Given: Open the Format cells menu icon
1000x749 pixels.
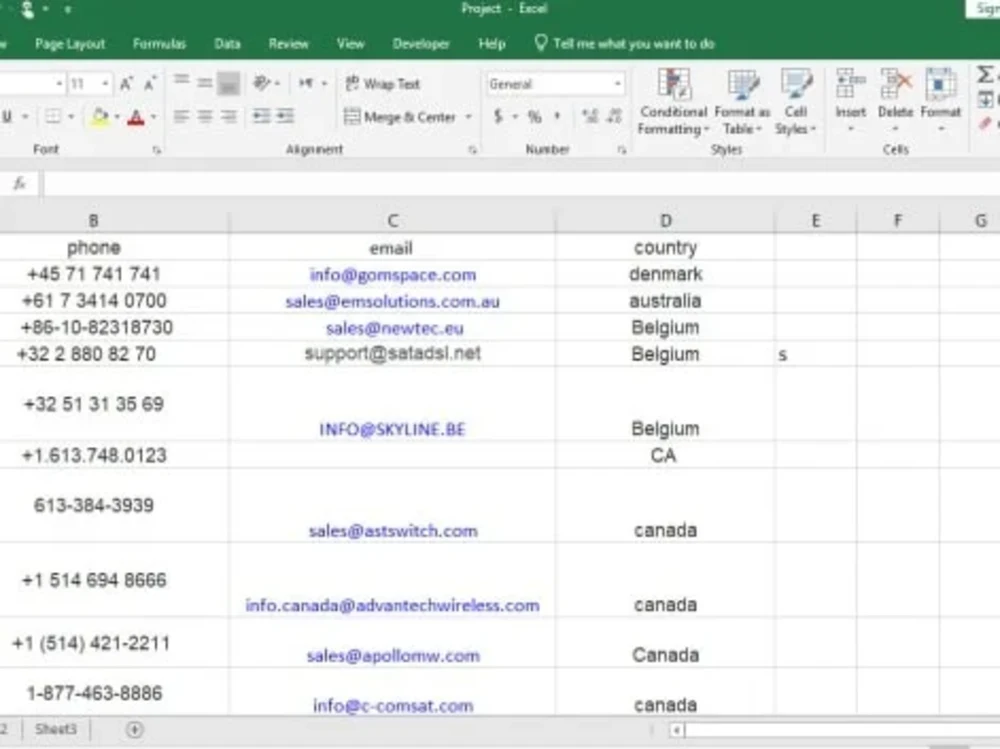Looking at the screenshot, I should click(x=940, y=84).
